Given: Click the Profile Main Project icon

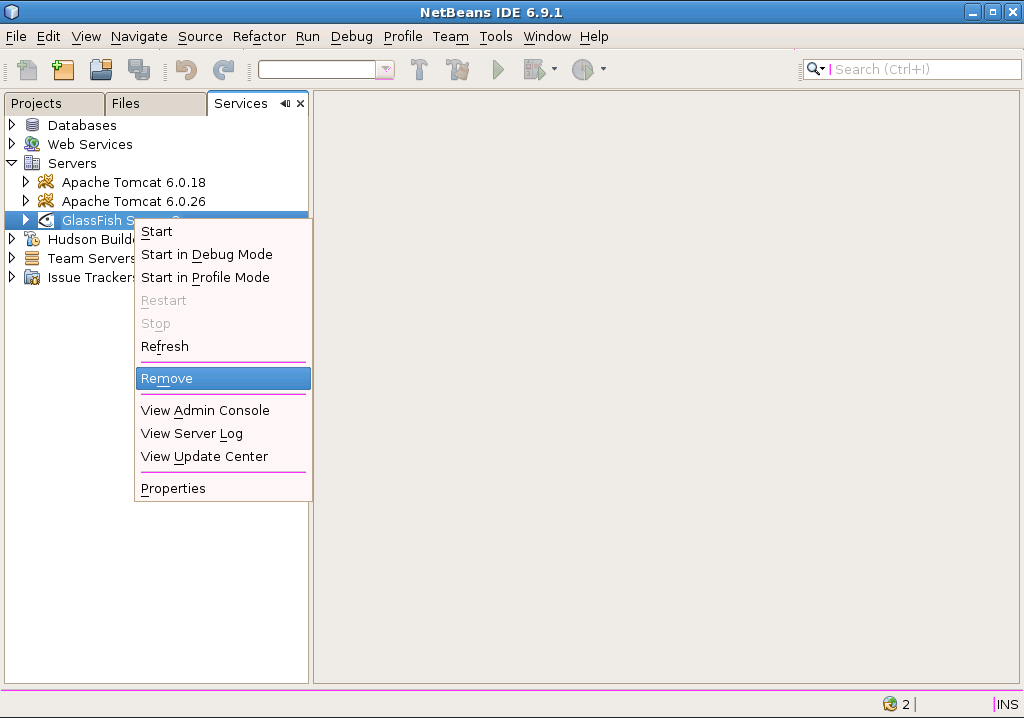Looking at the screenshot, I should (583, 70).
